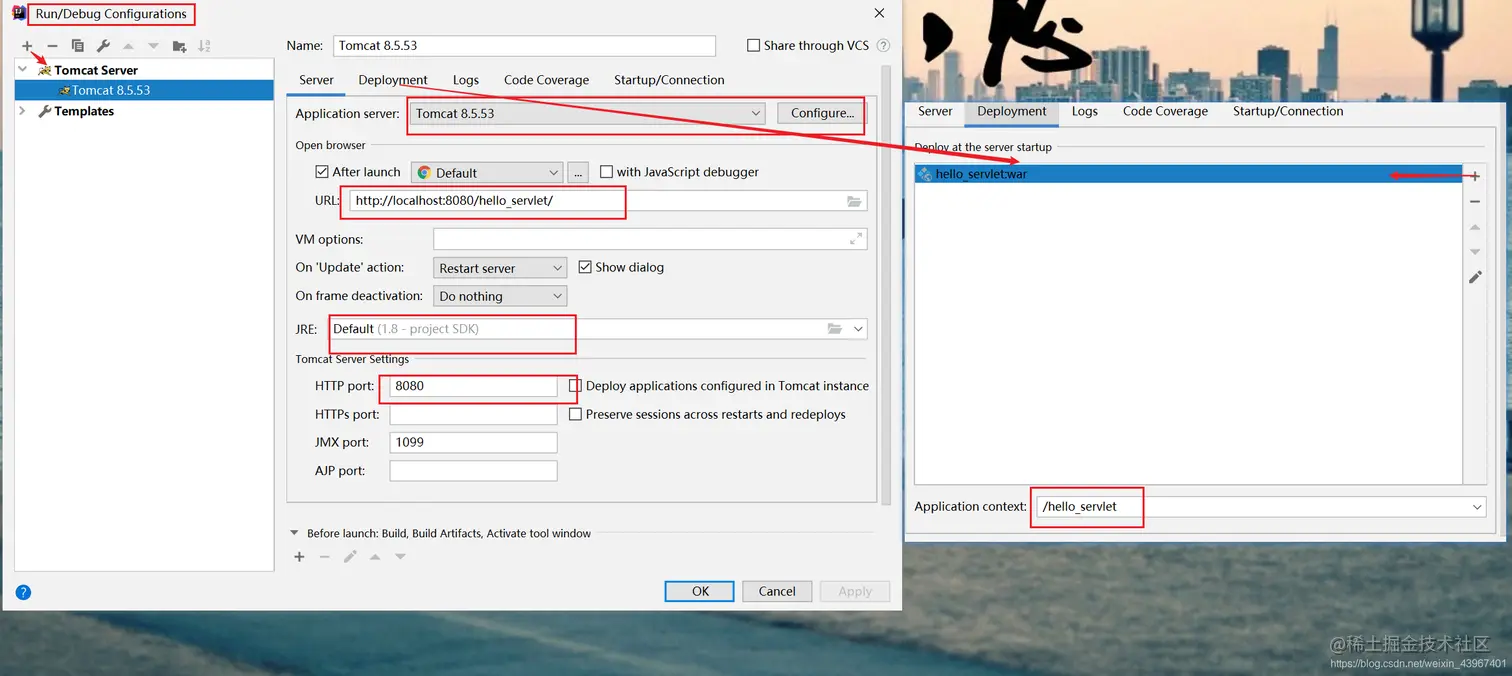Click the HTTPs port field
1512x676 pixels.
[x=473, y=414]
